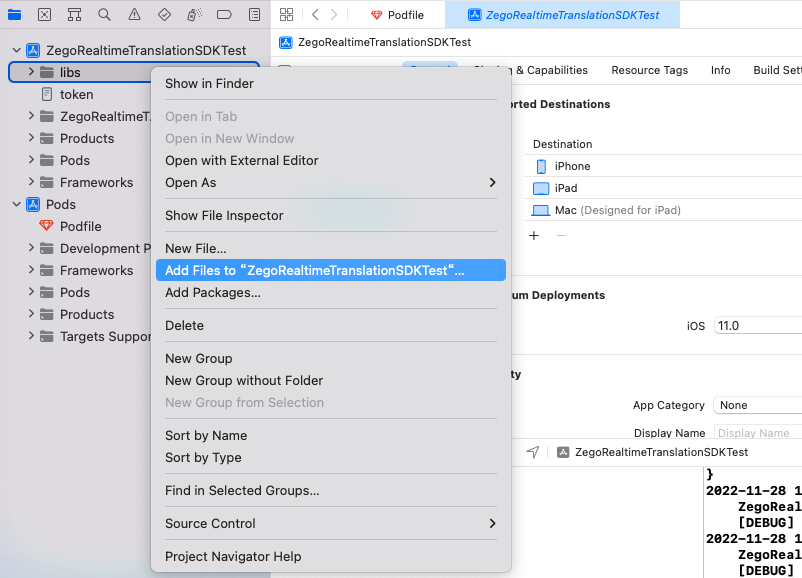Expand the first Products folder

(x=31, y=138)
